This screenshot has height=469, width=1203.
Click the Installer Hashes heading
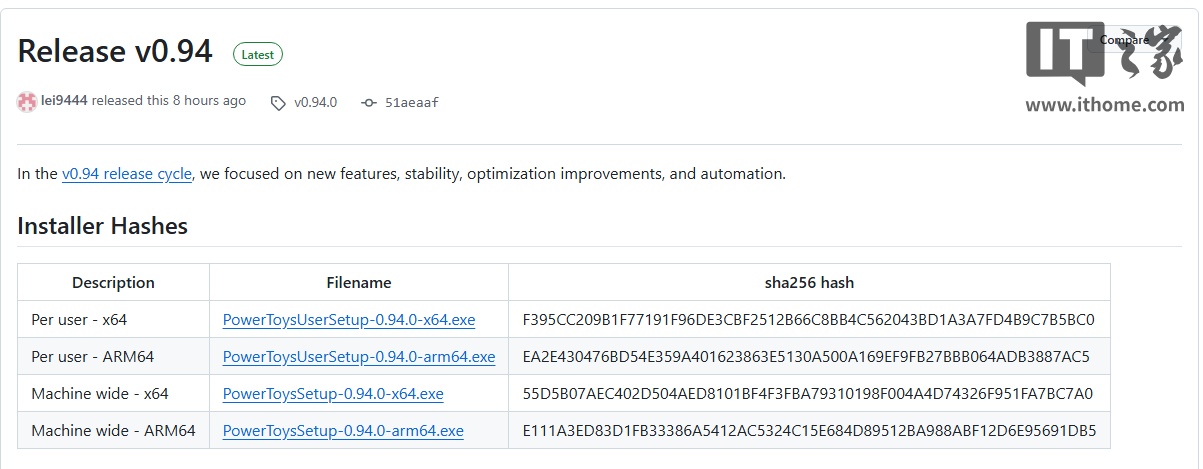click(x=102, y=226)
